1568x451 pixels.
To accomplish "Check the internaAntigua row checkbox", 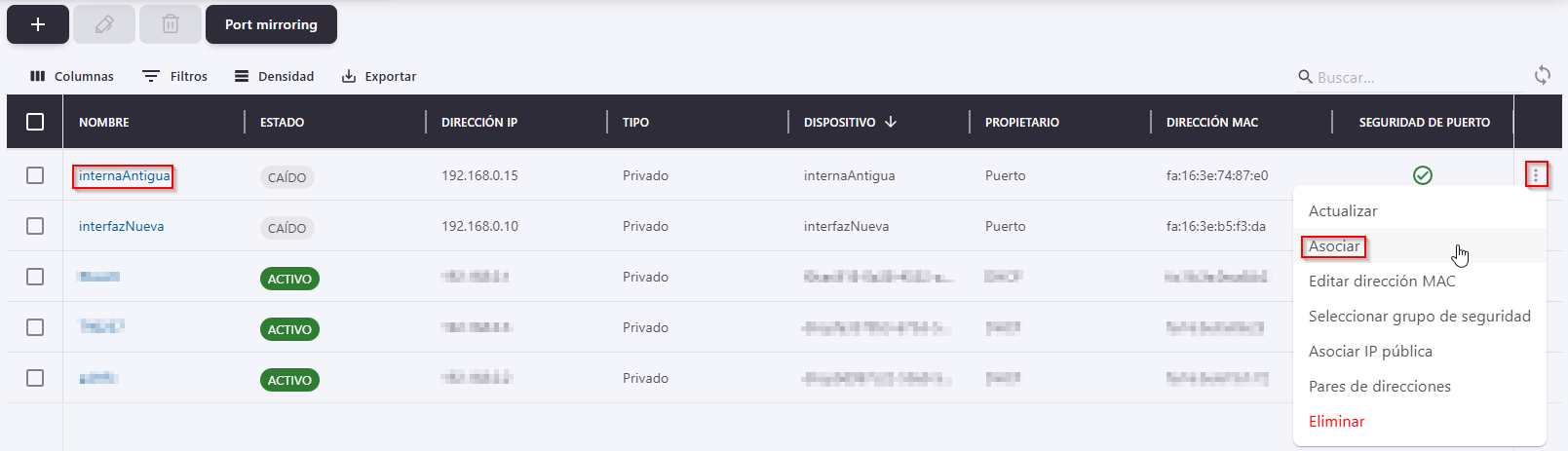I will tap(35, 175).
